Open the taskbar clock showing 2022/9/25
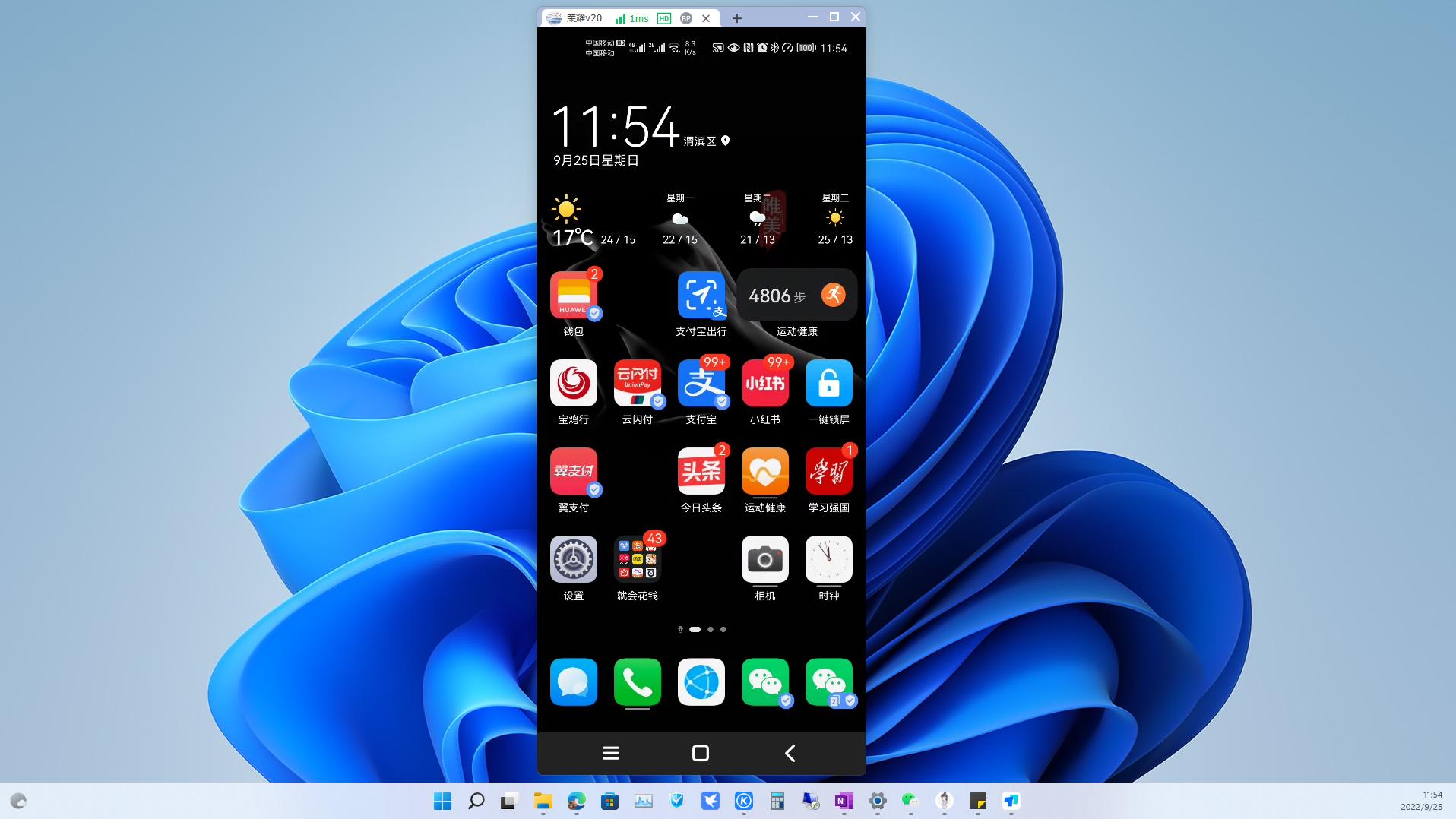1456x819 pixels. [1421, 801]
